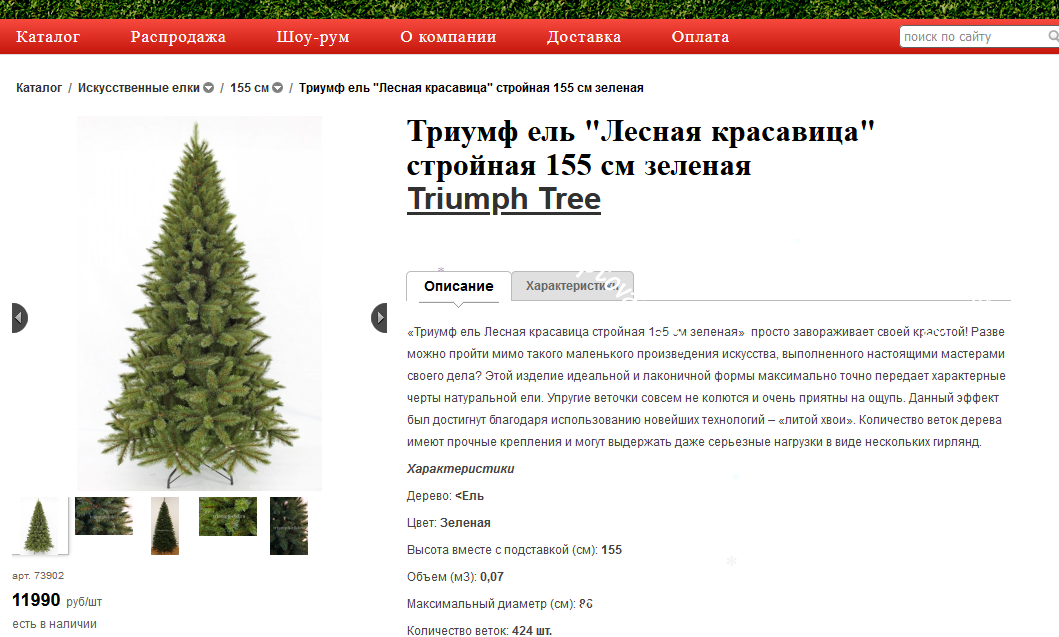1059x637 pixels.
Task: Open the Оплата page
Action: [700, 36]
